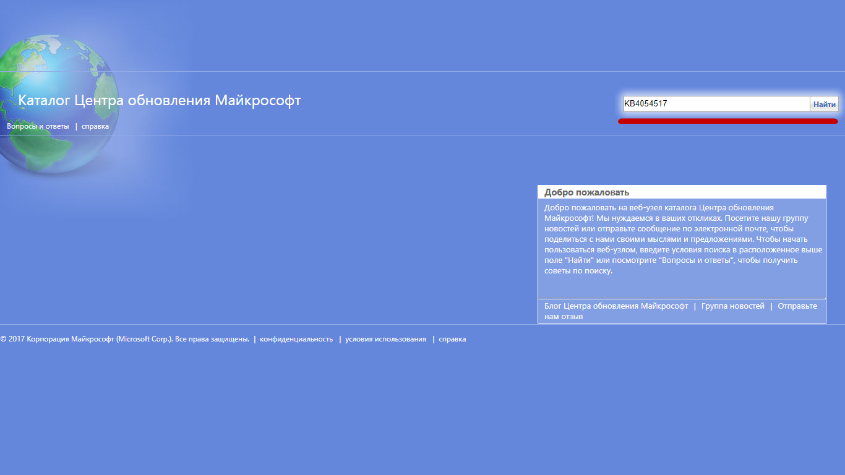Screen dimensions: 845x475
Task: Click the Добро пожаловать panel heading
Action: point(682,192)
